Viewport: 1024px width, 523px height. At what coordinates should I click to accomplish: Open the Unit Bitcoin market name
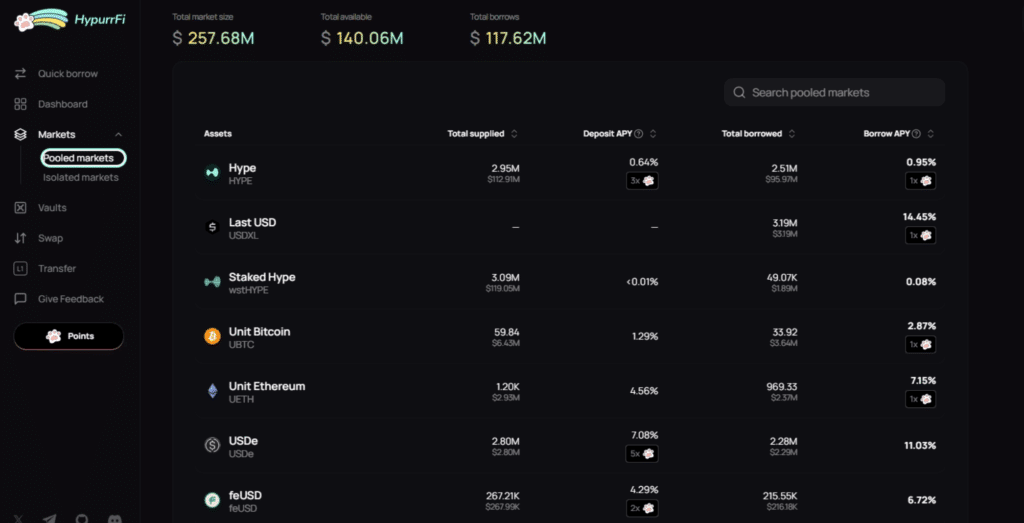259,332
